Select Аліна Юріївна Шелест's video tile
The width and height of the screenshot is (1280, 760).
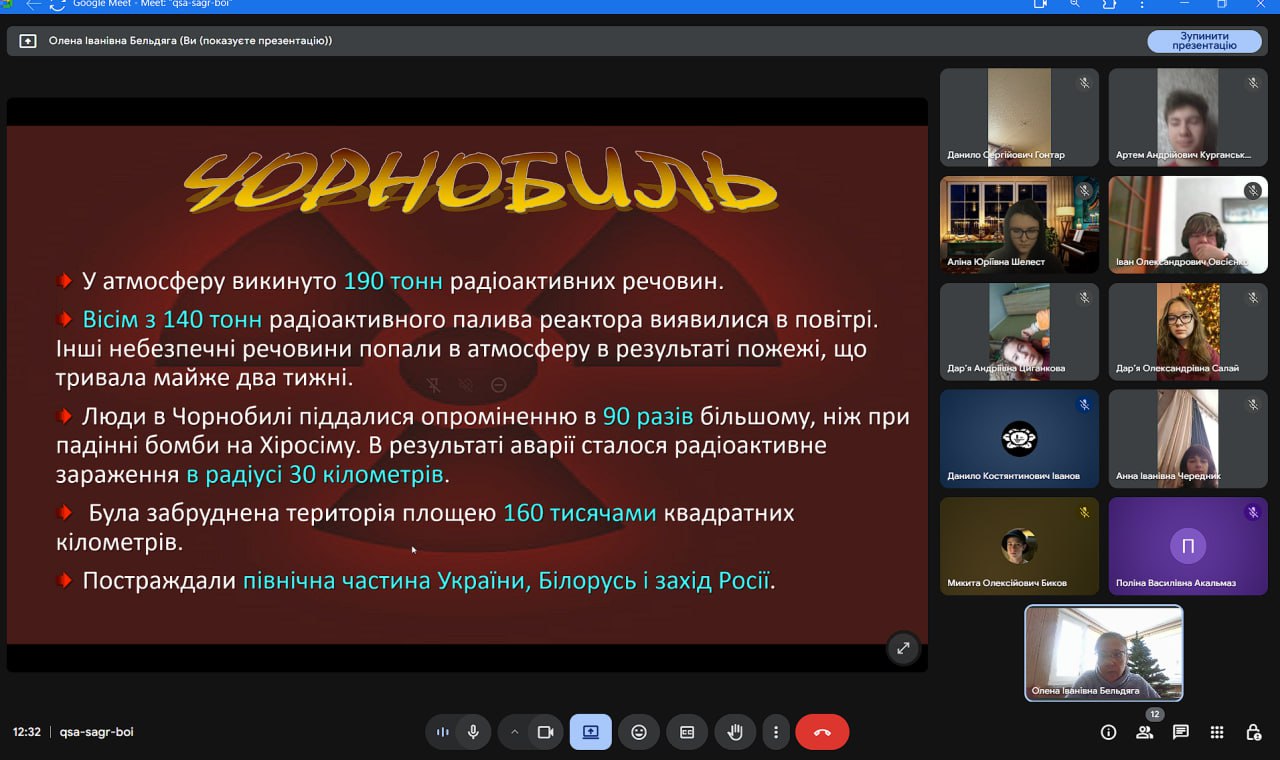pyautogui.click(x=1019, y=225)
